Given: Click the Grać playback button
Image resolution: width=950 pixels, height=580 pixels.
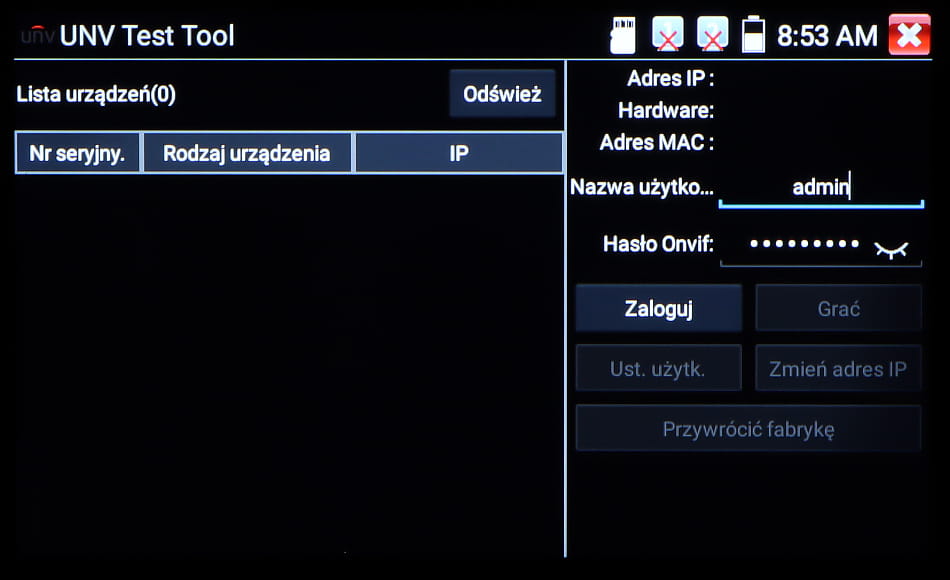Looking at the screenshot, I should click(838, 308).
